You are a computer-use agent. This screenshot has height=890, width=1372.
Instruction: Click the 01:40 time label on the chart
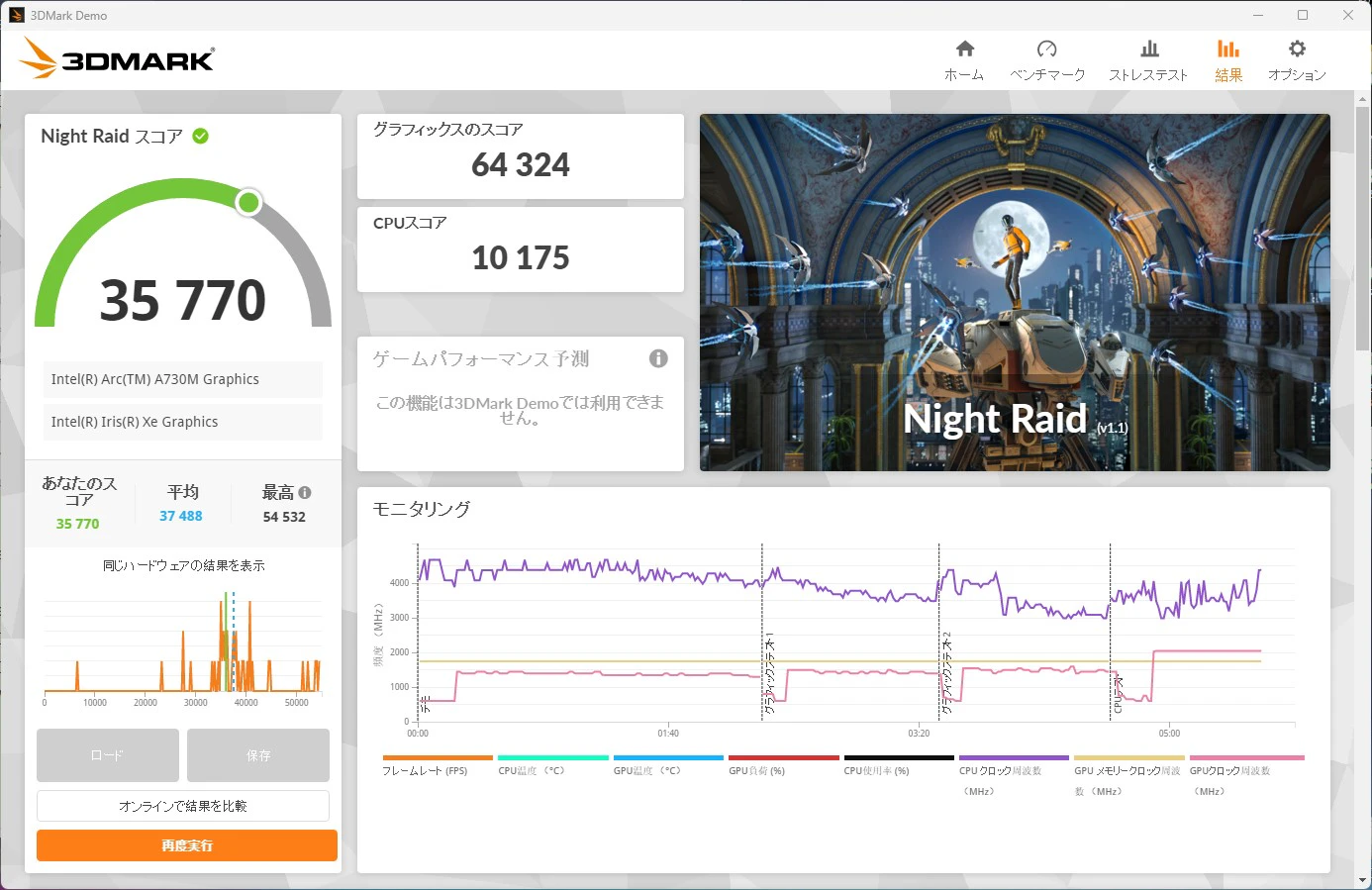click(x=668, y=733)
